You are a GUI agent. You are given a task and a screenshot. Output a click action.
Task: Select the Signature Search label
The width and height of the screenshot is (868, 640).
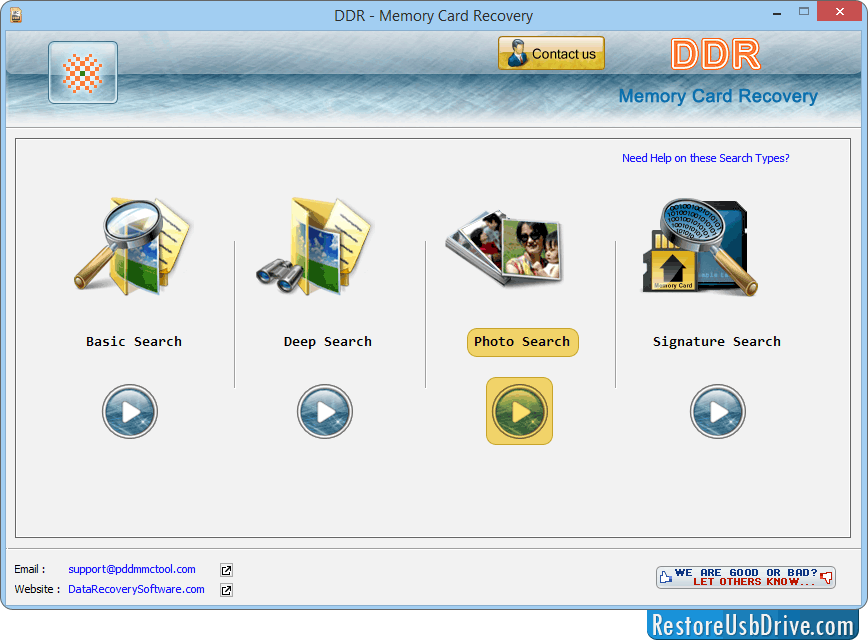coord(717,342)
